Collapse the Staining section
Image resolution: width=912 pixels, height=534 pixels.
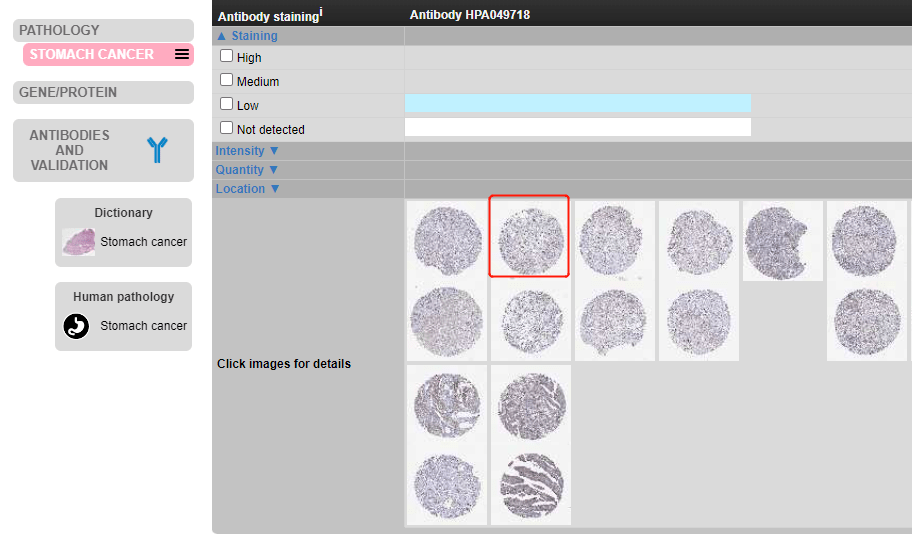click(x=247, y=36)
